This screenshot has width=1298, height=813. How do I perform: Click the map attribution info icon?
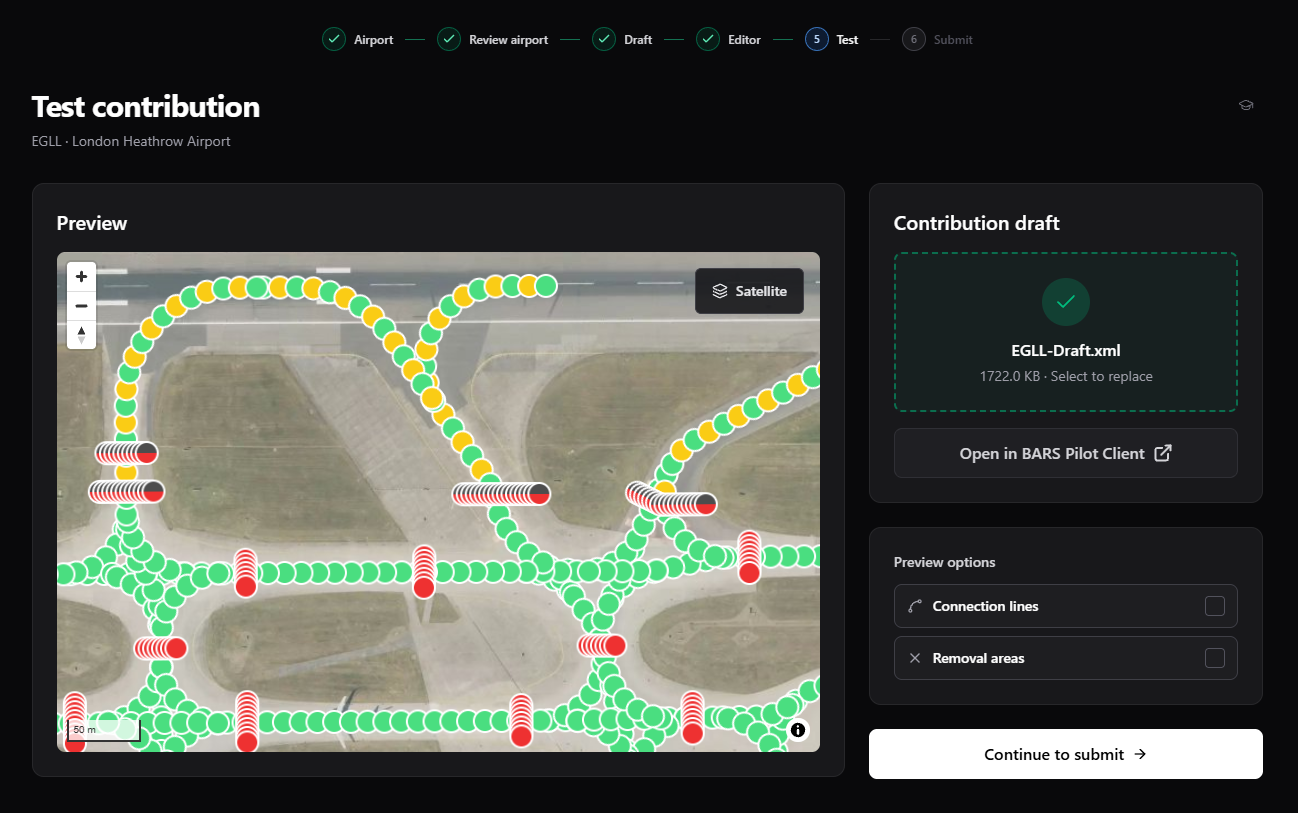click(x=798, y=730)
